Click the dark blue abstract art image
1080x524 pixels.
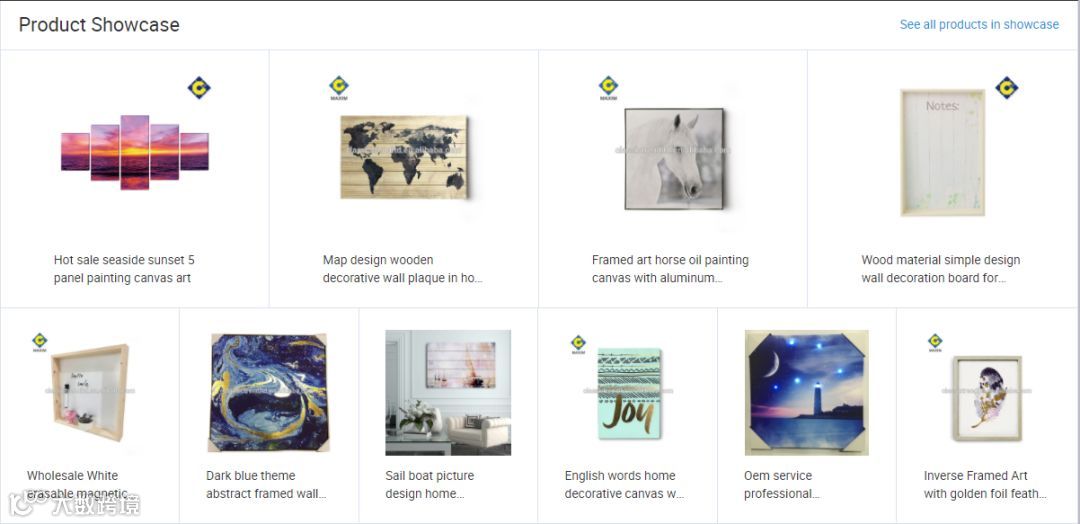(x=269, y=392)
